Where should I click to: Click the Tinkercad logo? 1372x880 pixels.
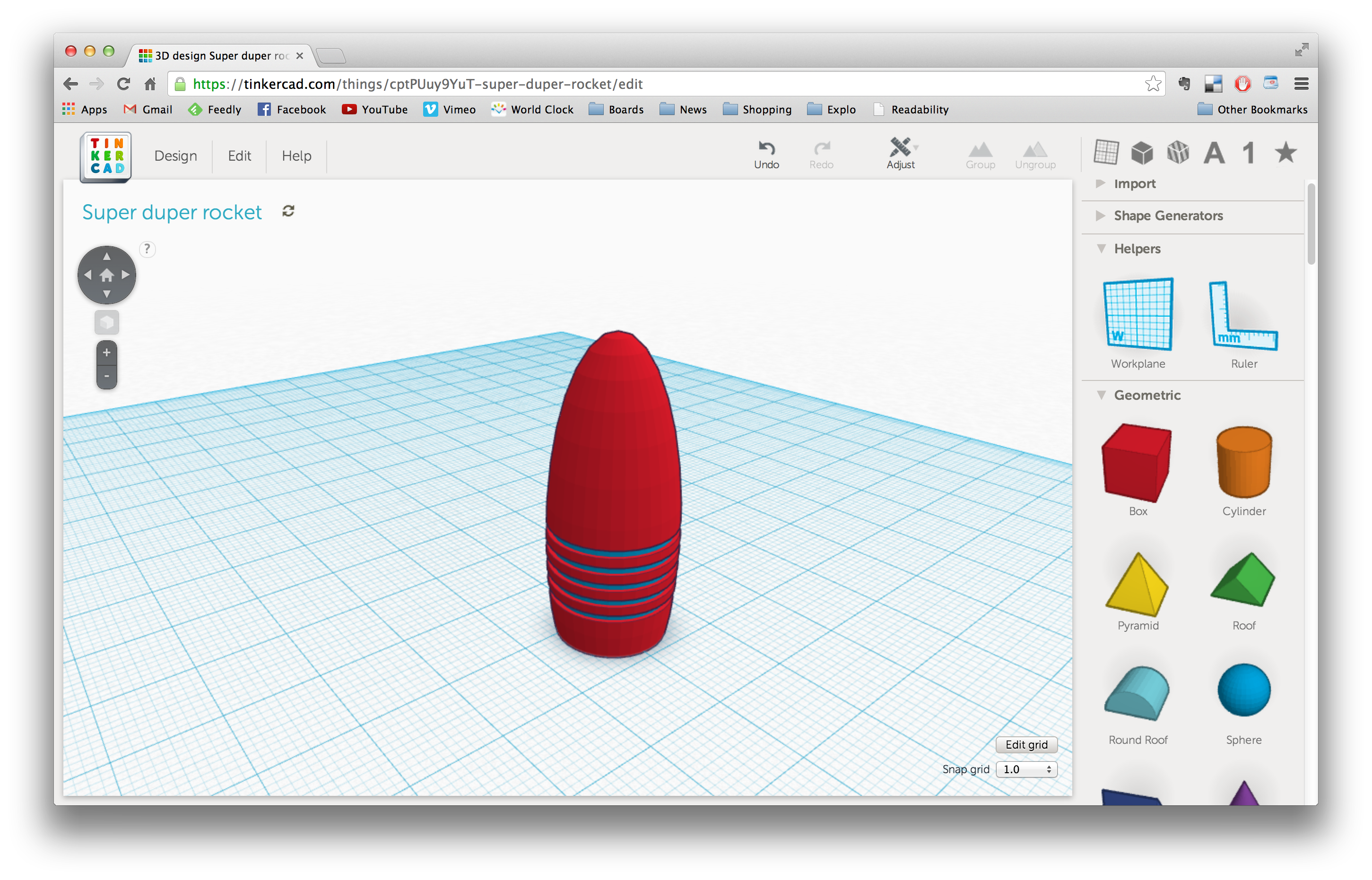coord(106,156)
